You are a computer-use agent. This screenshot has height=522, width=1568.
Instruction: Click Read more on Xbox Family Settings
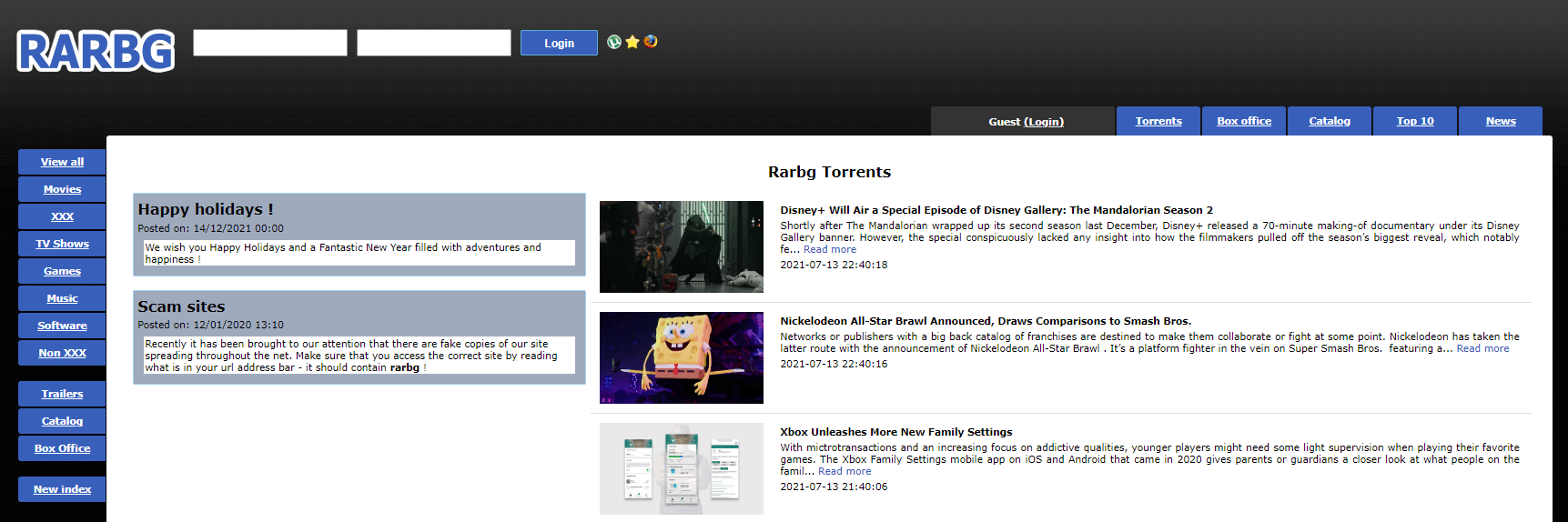tap(845, 471)
